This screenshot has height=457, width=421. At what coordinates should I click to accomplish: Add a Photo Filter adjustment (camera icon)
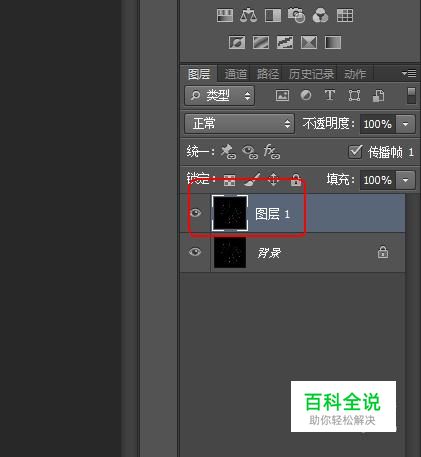coord(296,16)
